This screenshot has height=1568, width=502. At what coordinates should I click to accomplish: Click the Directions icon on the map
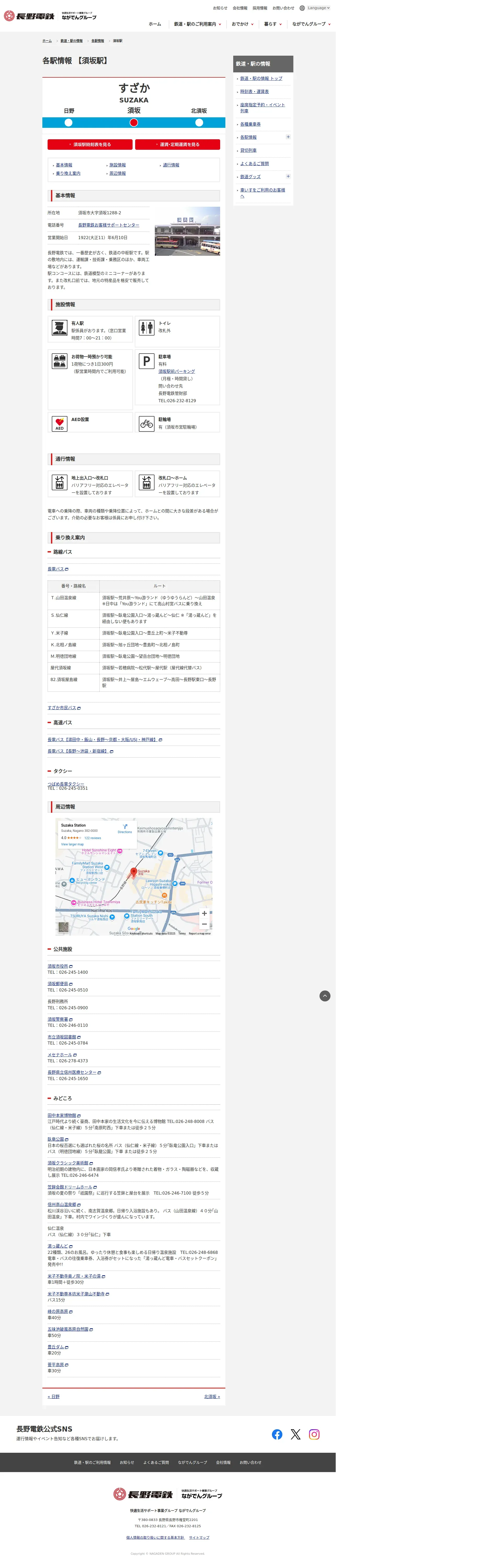coord(125,827)
